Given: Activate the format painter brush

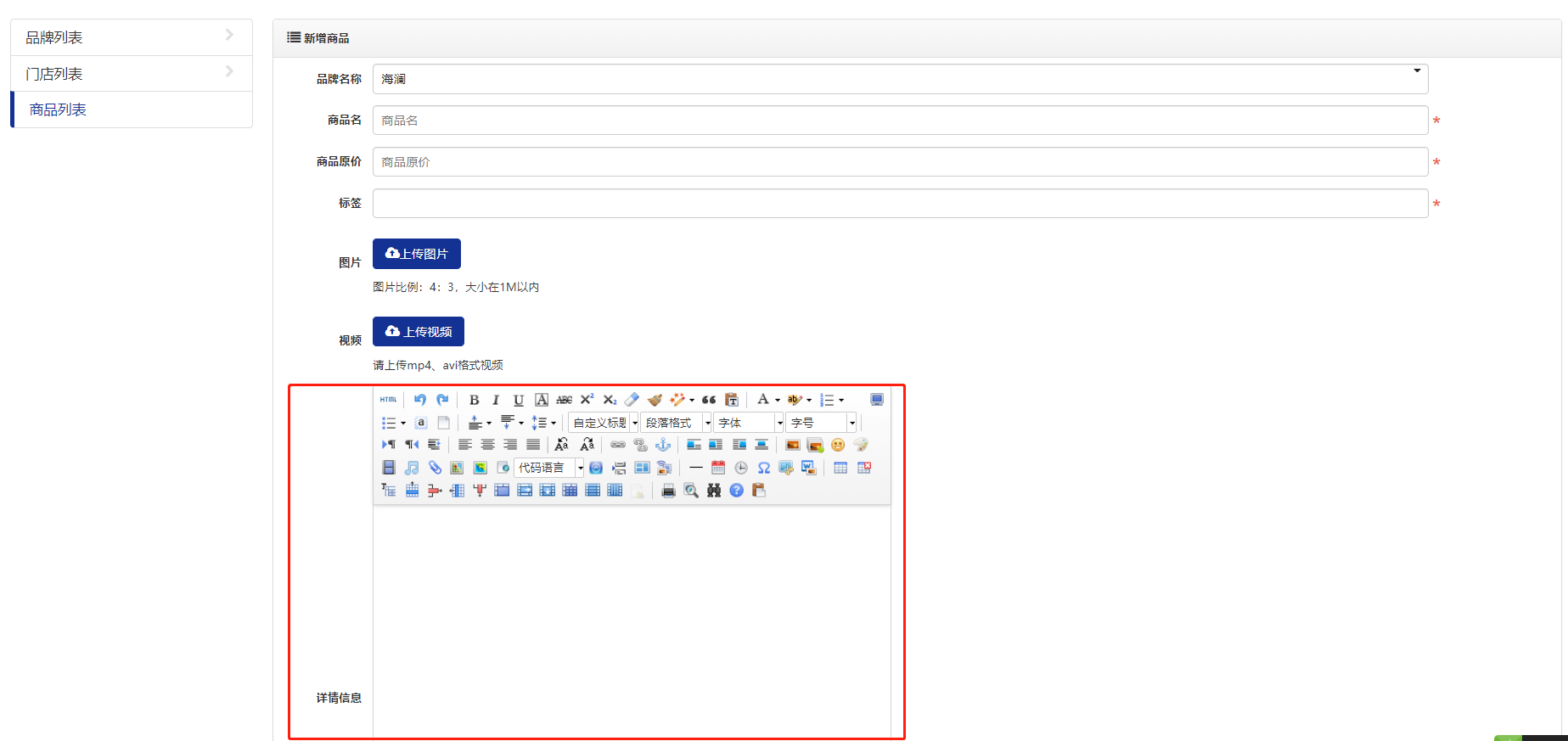Looking at the screenshot, I should [655, 400].
